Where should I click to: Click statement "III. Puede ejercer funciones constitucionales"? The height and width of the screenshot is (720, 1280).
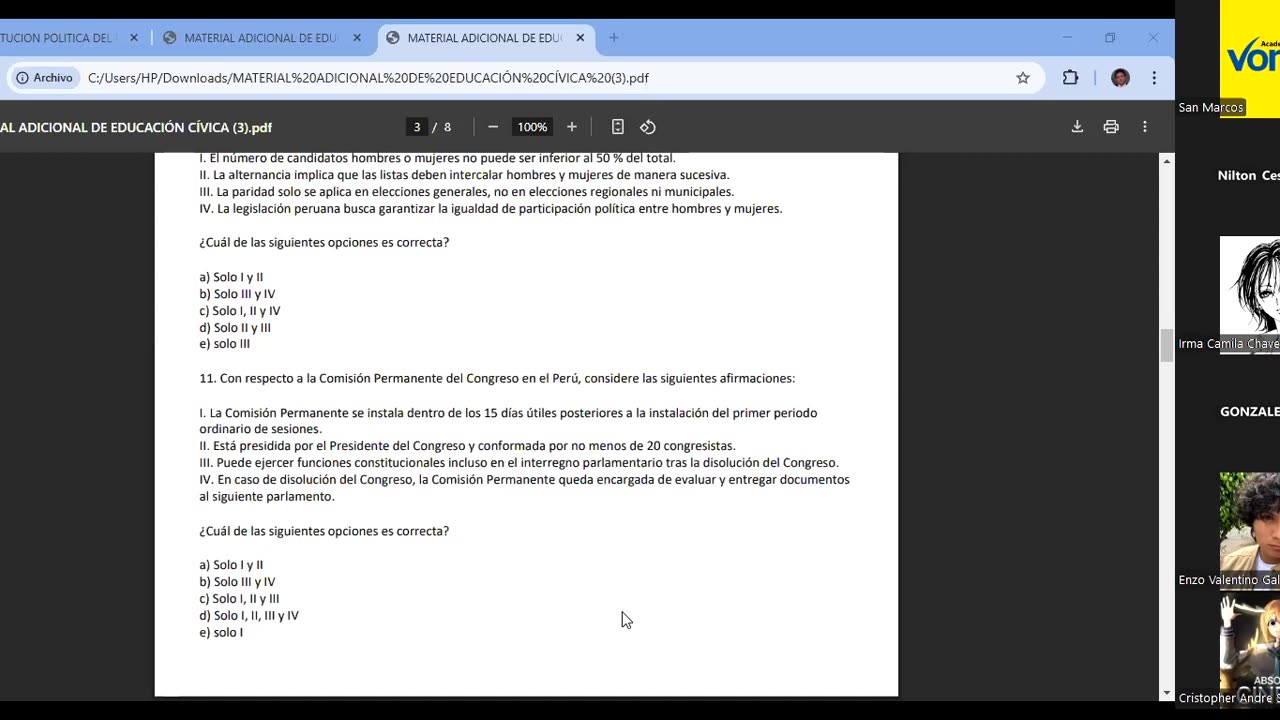coord(519,463)
